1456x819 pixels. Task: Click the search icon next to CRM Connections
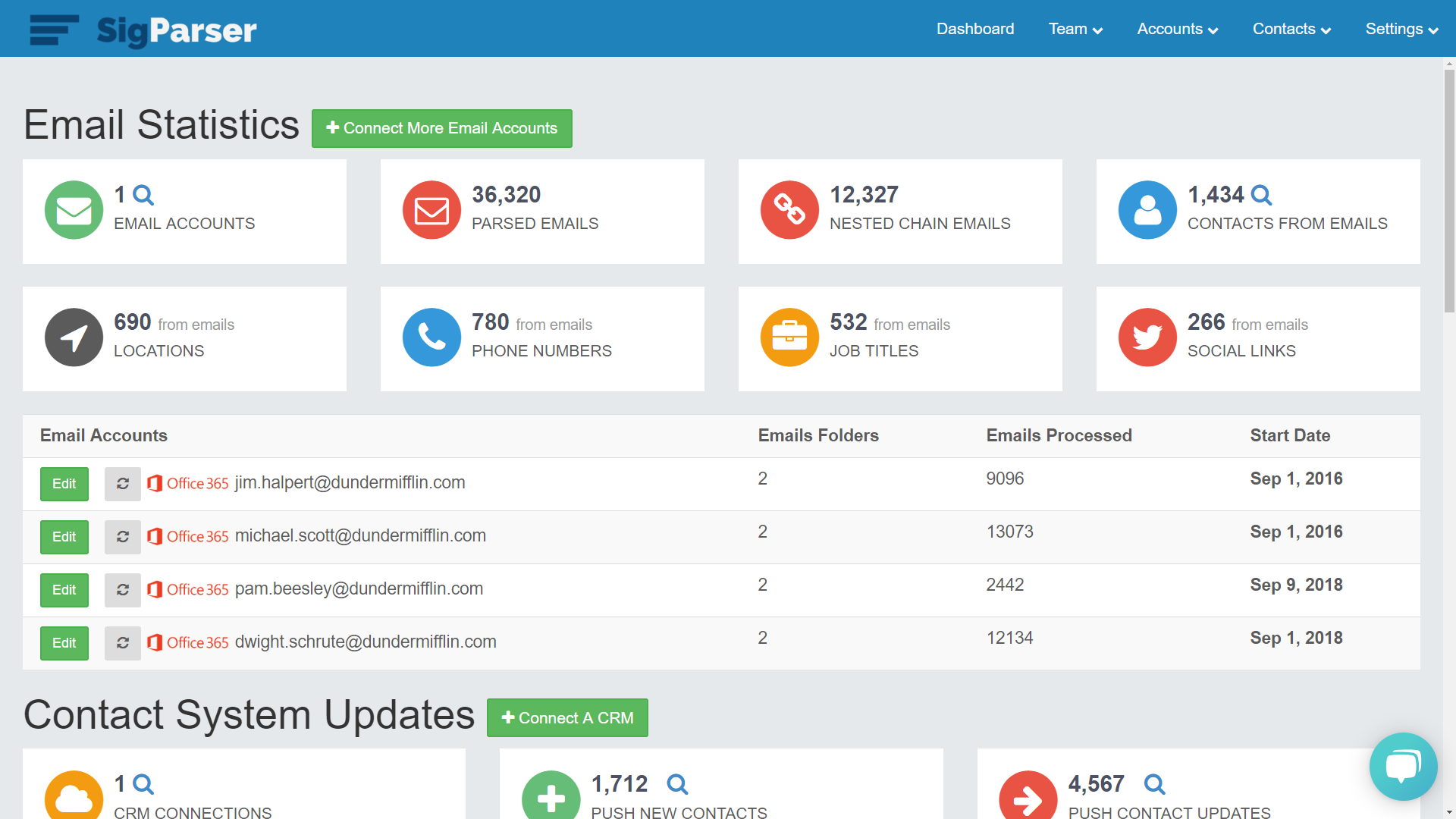click(x=143, y=784)
